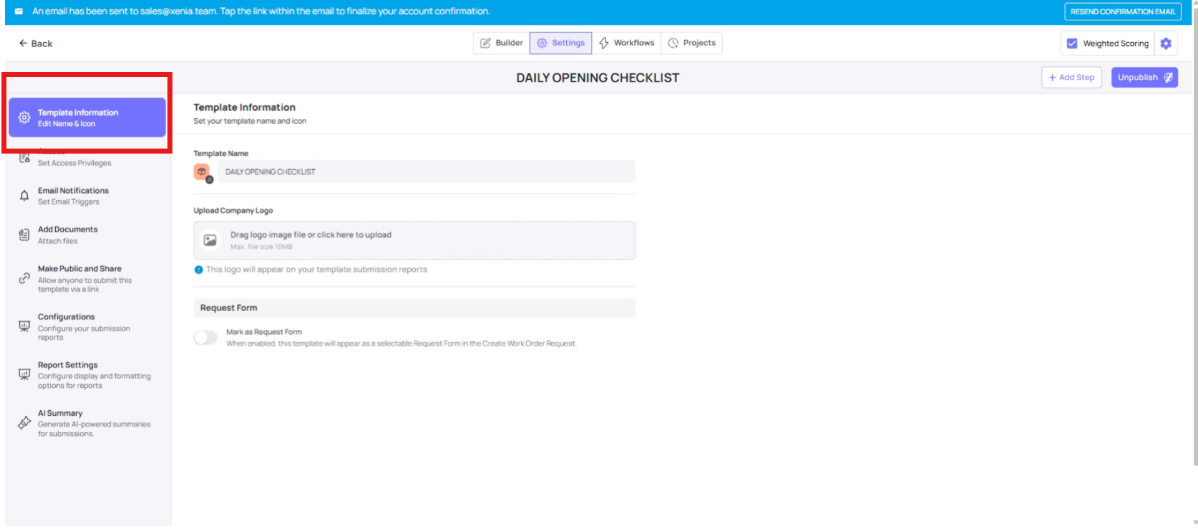The height and width of the screenshot is (528, 1198).
Task: Click Resend Confirmation Email button
Action: (1122, 12)
